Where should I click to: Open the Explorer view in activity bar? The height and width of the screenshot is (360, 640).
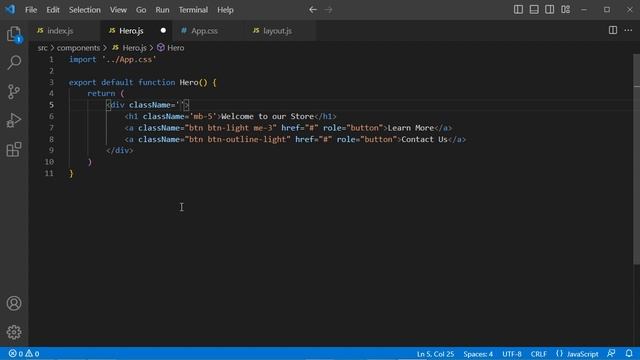pyautogui.click(x=14, y=34)
